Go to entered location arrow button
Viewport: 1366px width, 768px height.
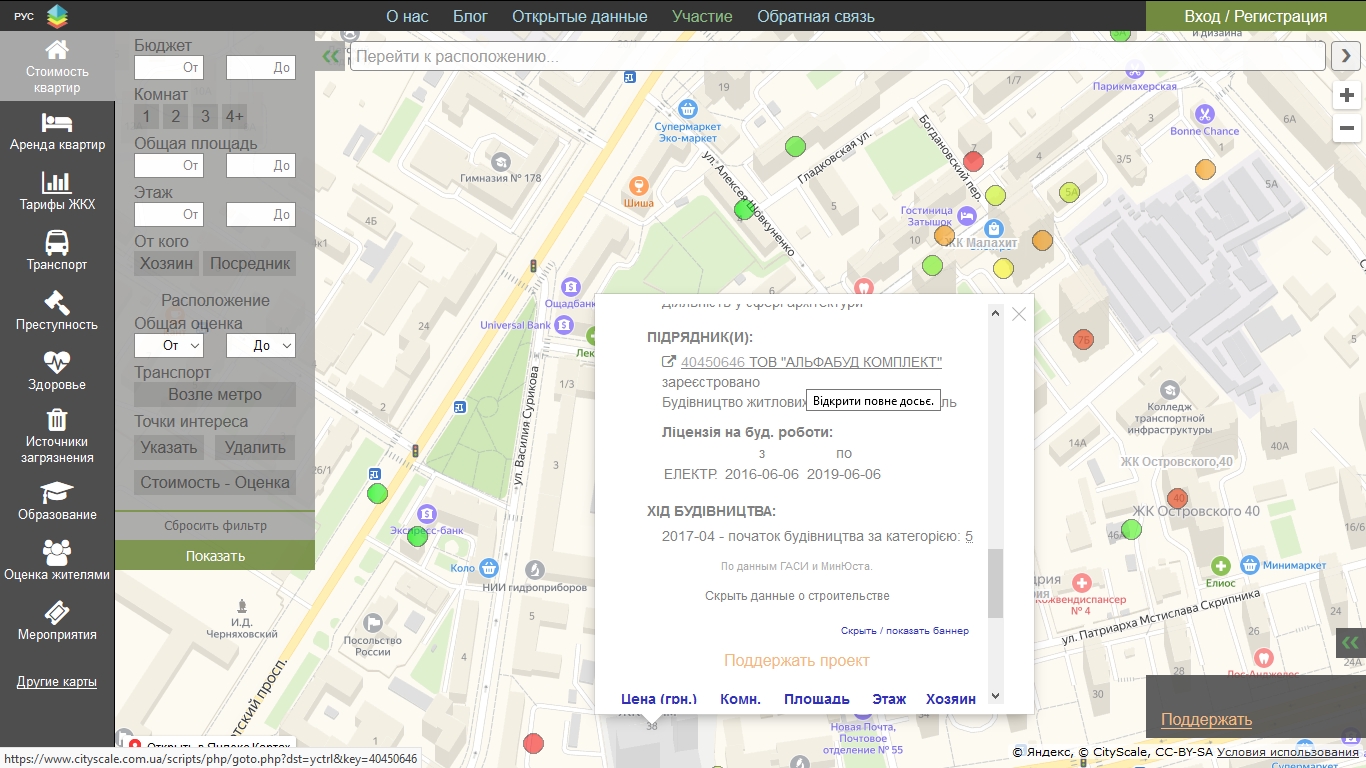(1344, 57)
